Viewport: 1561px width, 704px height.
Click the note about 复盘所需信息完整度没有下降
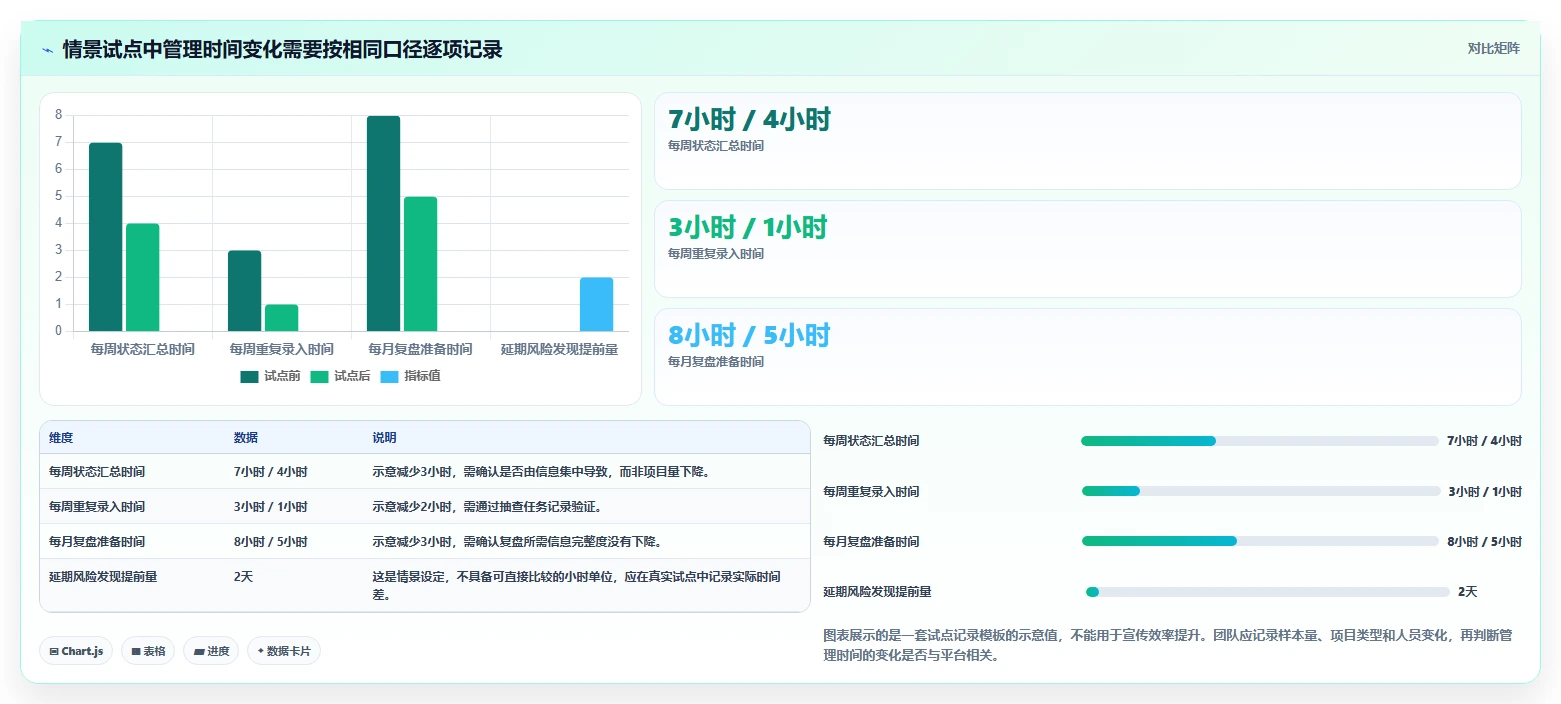click(x=517, y=542)
